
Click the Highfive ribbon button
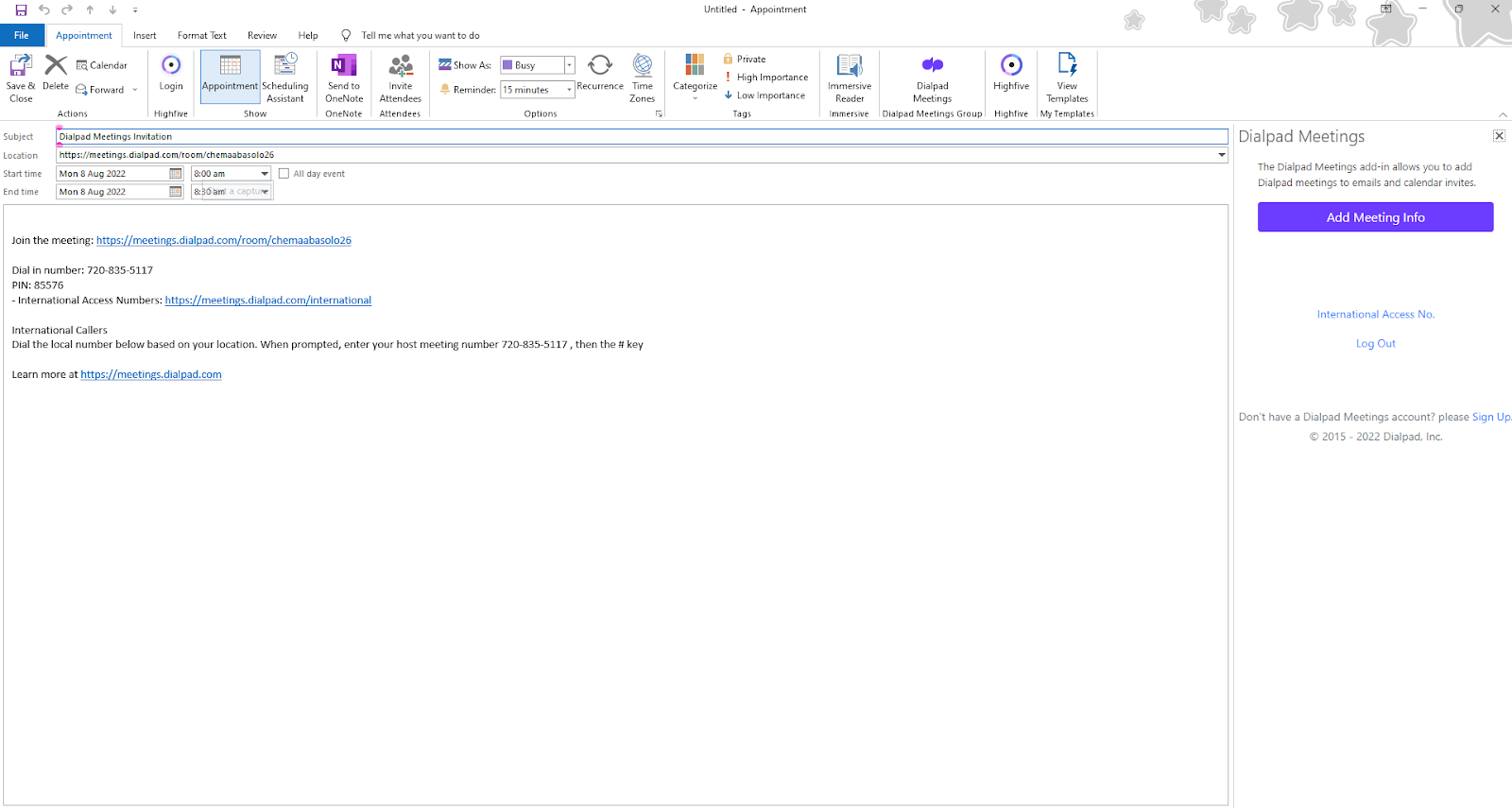pyautogui.click(x=1011, y=73)
